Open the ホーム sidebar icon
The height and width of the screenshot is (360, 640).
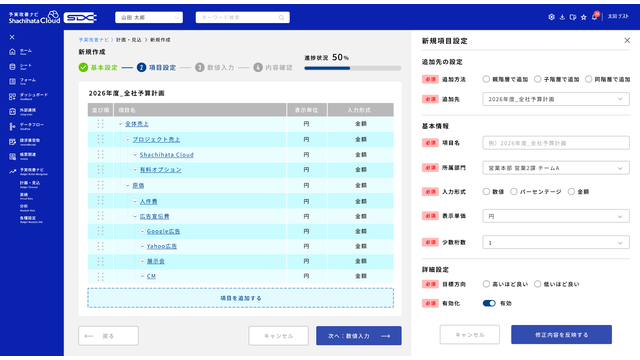[12, 52]
